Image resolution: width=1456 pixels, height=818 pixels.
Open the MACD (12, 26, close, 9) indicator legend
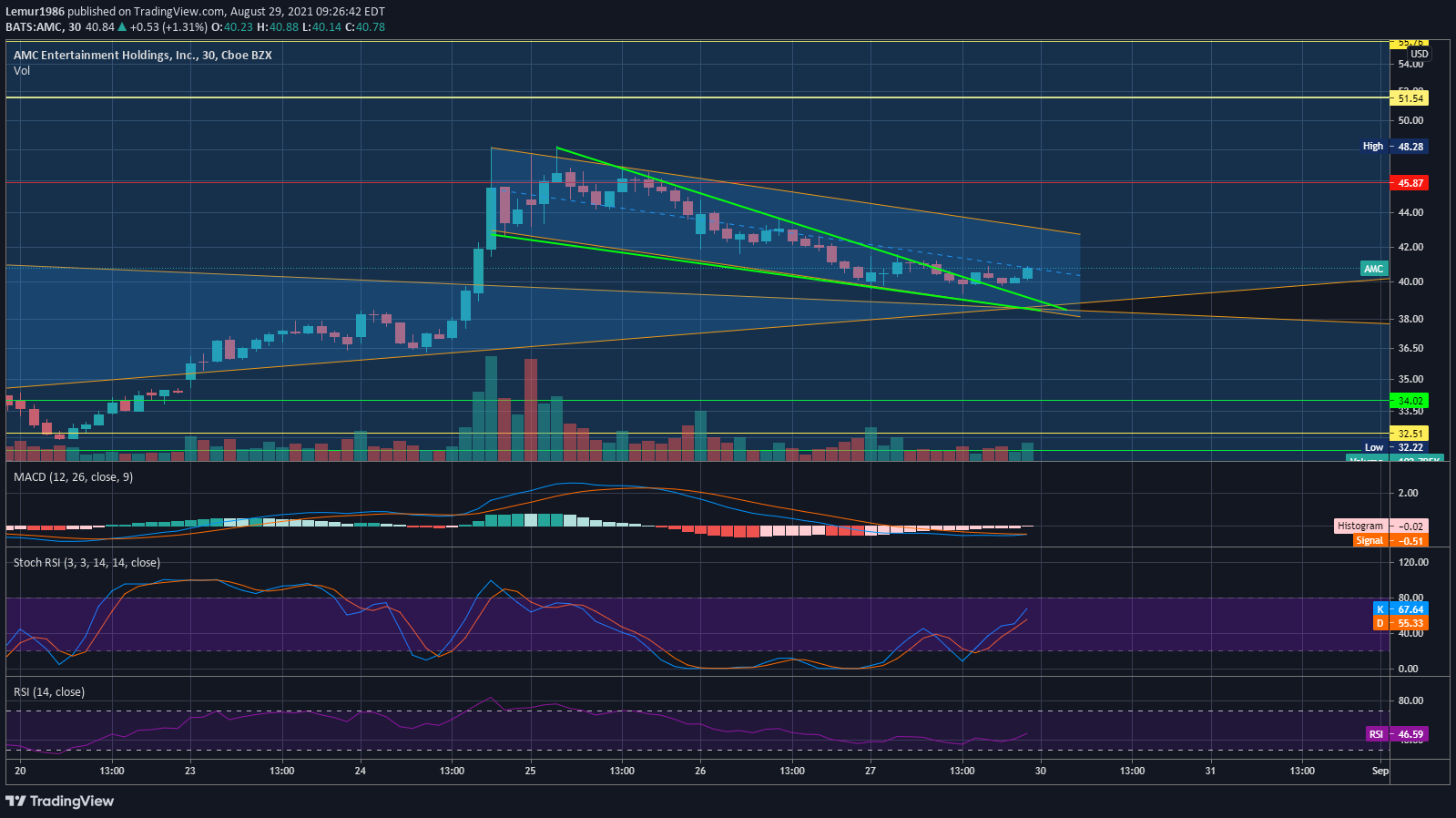73,477
